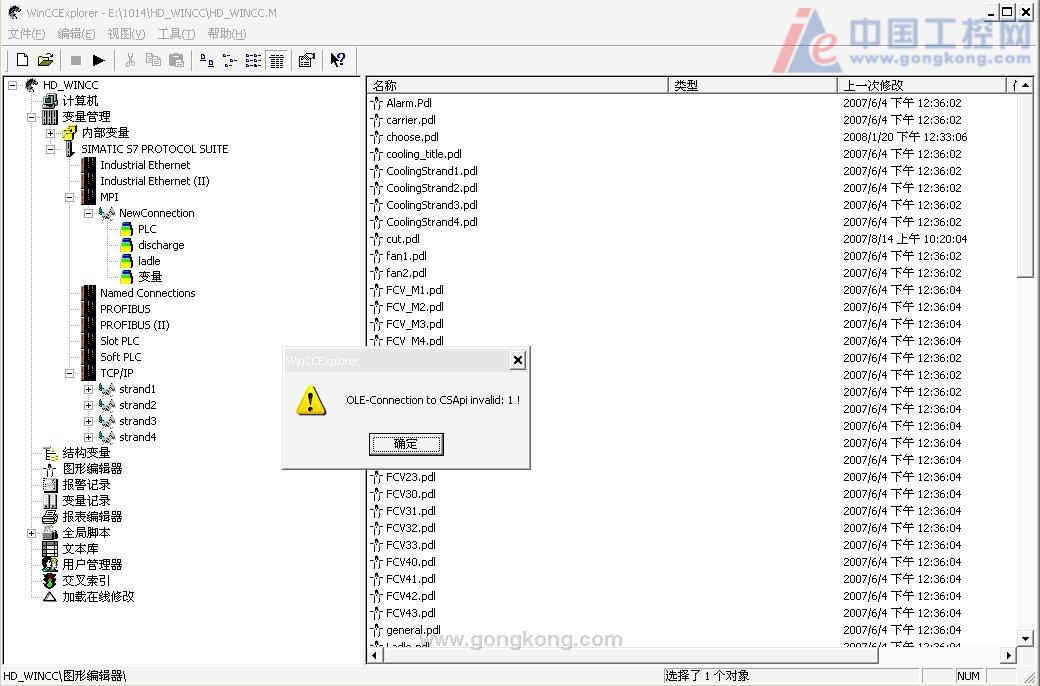Select the cut.pdl file
This screenshot has width=1040, height=686.
(x=403, y=239)
